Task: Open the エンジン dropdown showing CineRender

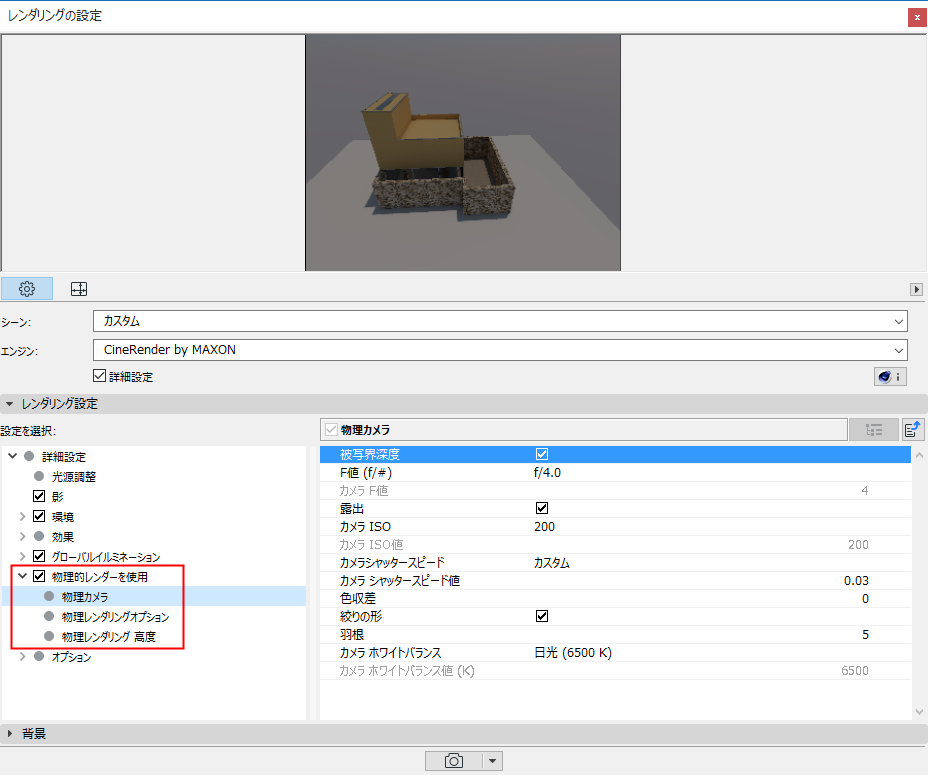Action: click(500, 350)
